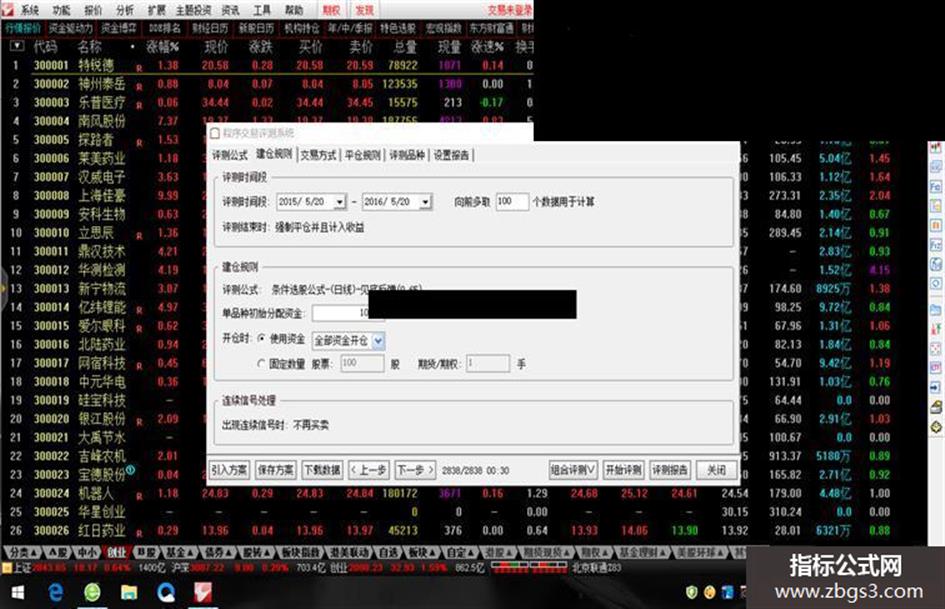Viewport: 945px width, 609px height.
Task: Click the 期货/期权 lots field
Action: [x=488, y=363]
